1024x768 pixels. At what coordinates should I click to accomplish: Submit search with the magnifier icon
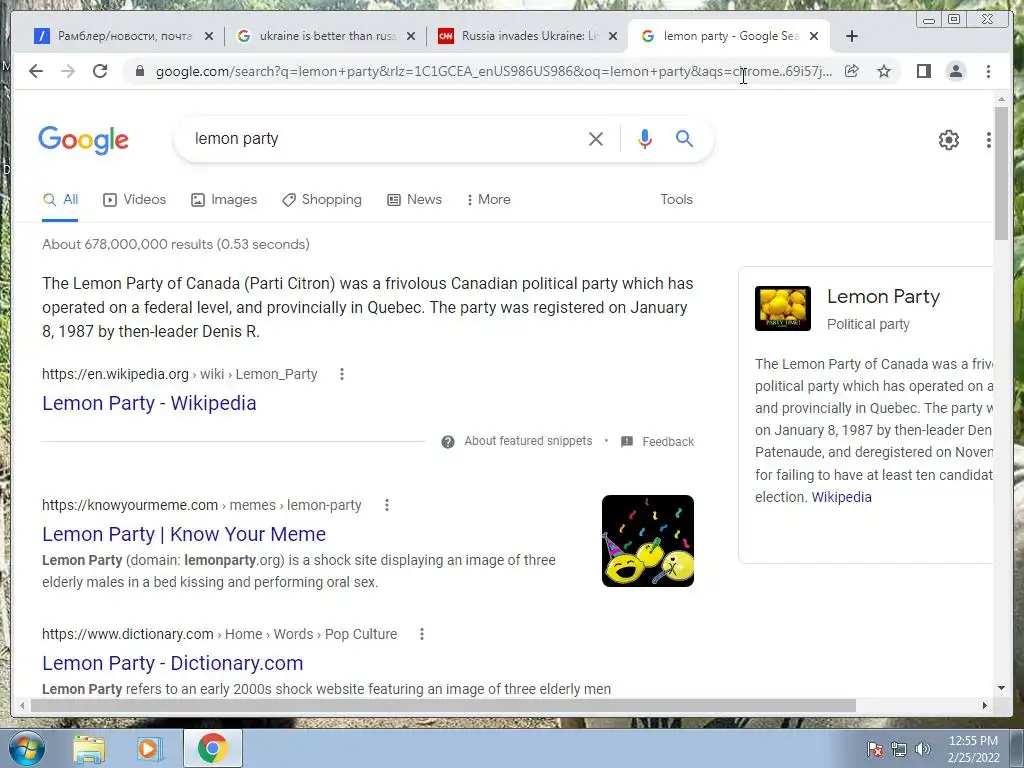[x=684, y=138]
